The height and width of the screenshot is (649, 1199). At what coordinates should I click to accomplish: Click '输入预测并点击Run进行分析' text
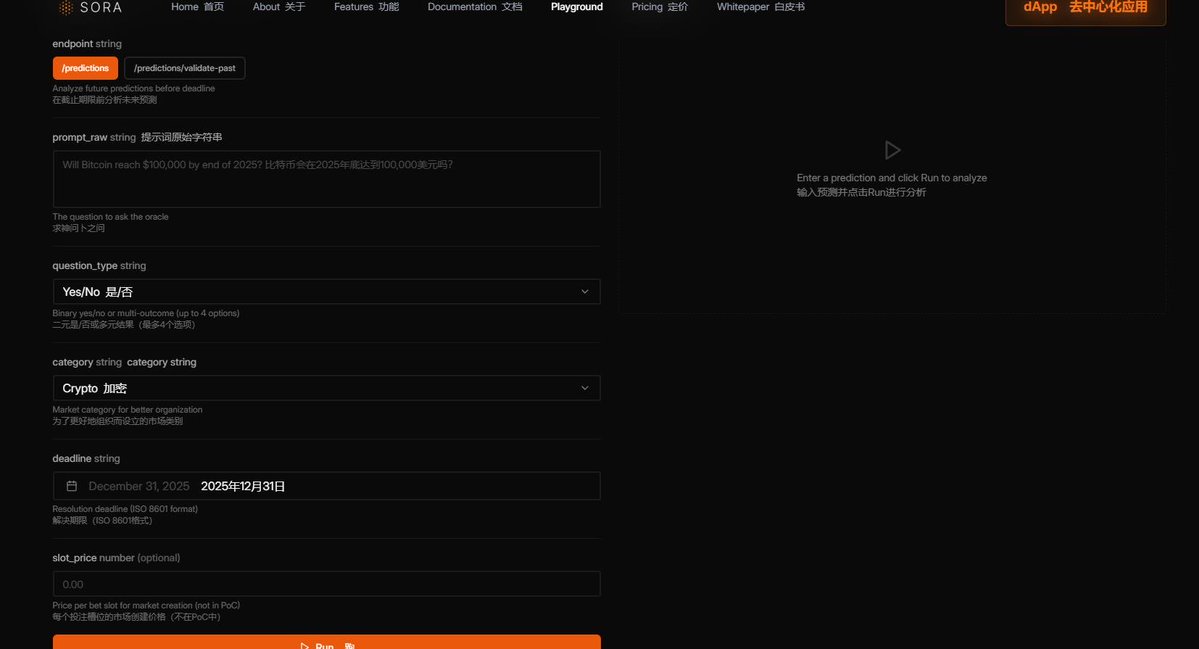pyautogui.click(x=861, y=193)
